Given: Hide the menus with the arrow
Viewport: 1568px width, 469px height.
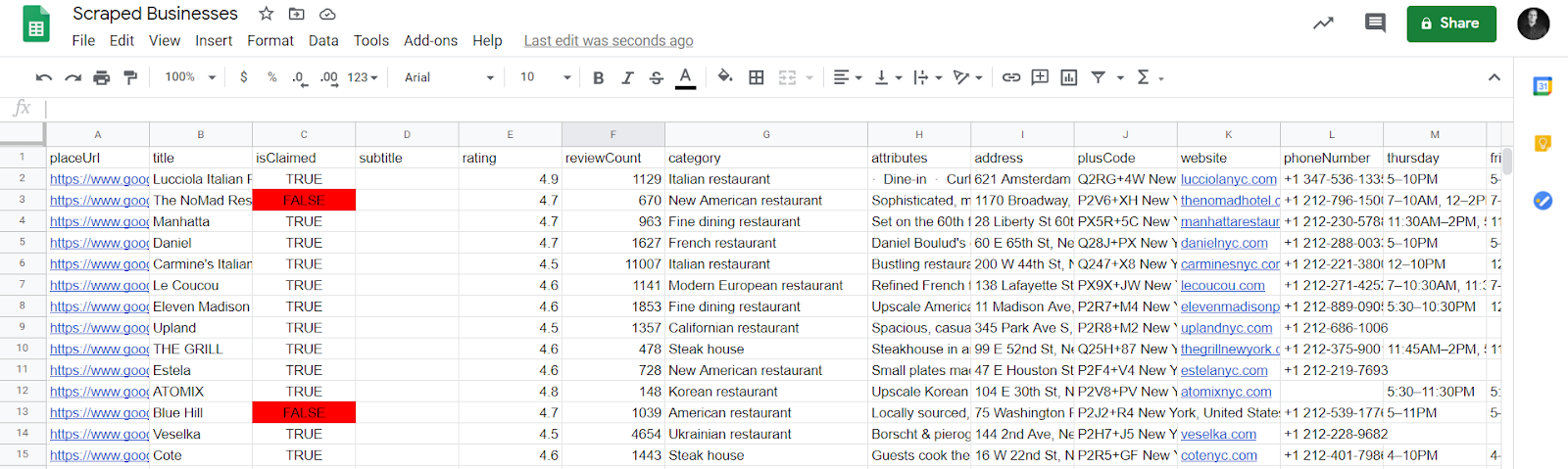Looking at the screenshot, I should (1494, 77).
